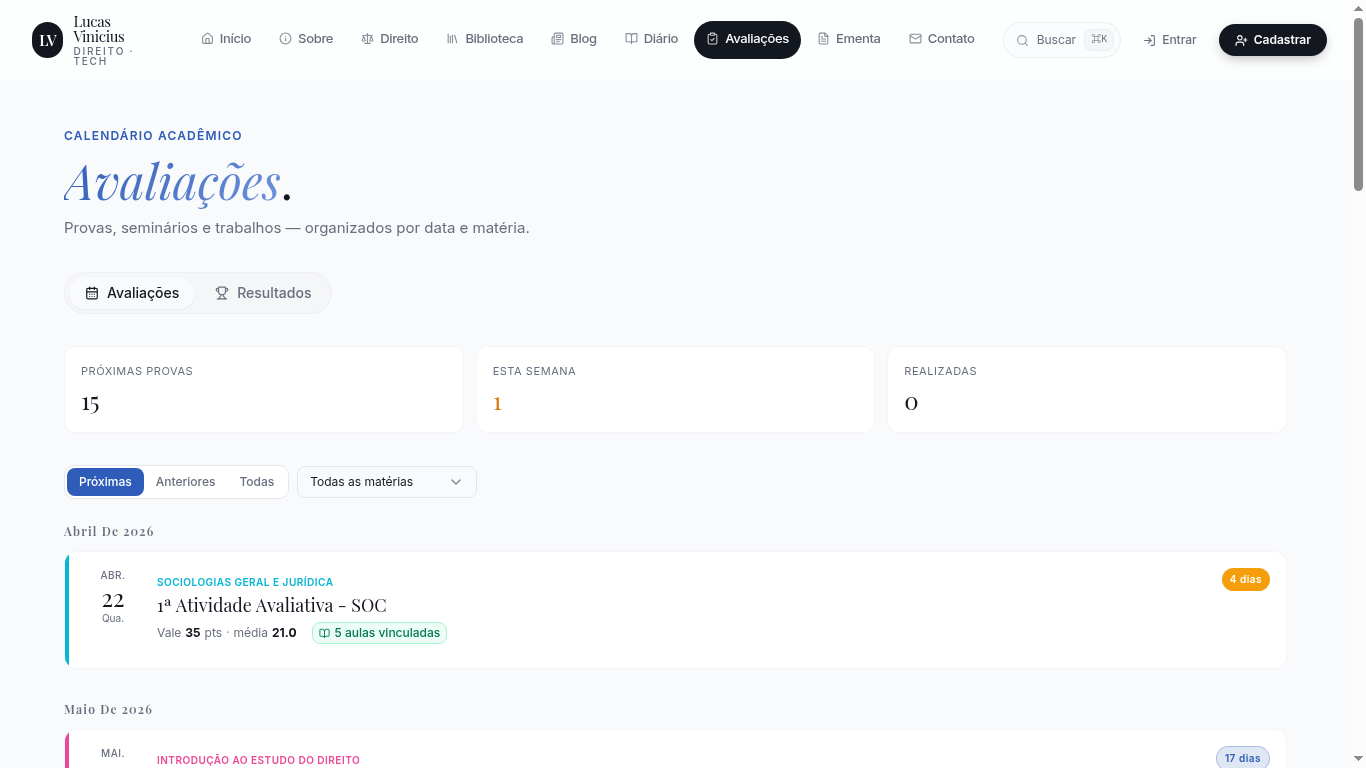Image resolution: width=1366 pixels, height=768 pixels.
Task: Show Todas evaluations filter
Action: point(257,482)
